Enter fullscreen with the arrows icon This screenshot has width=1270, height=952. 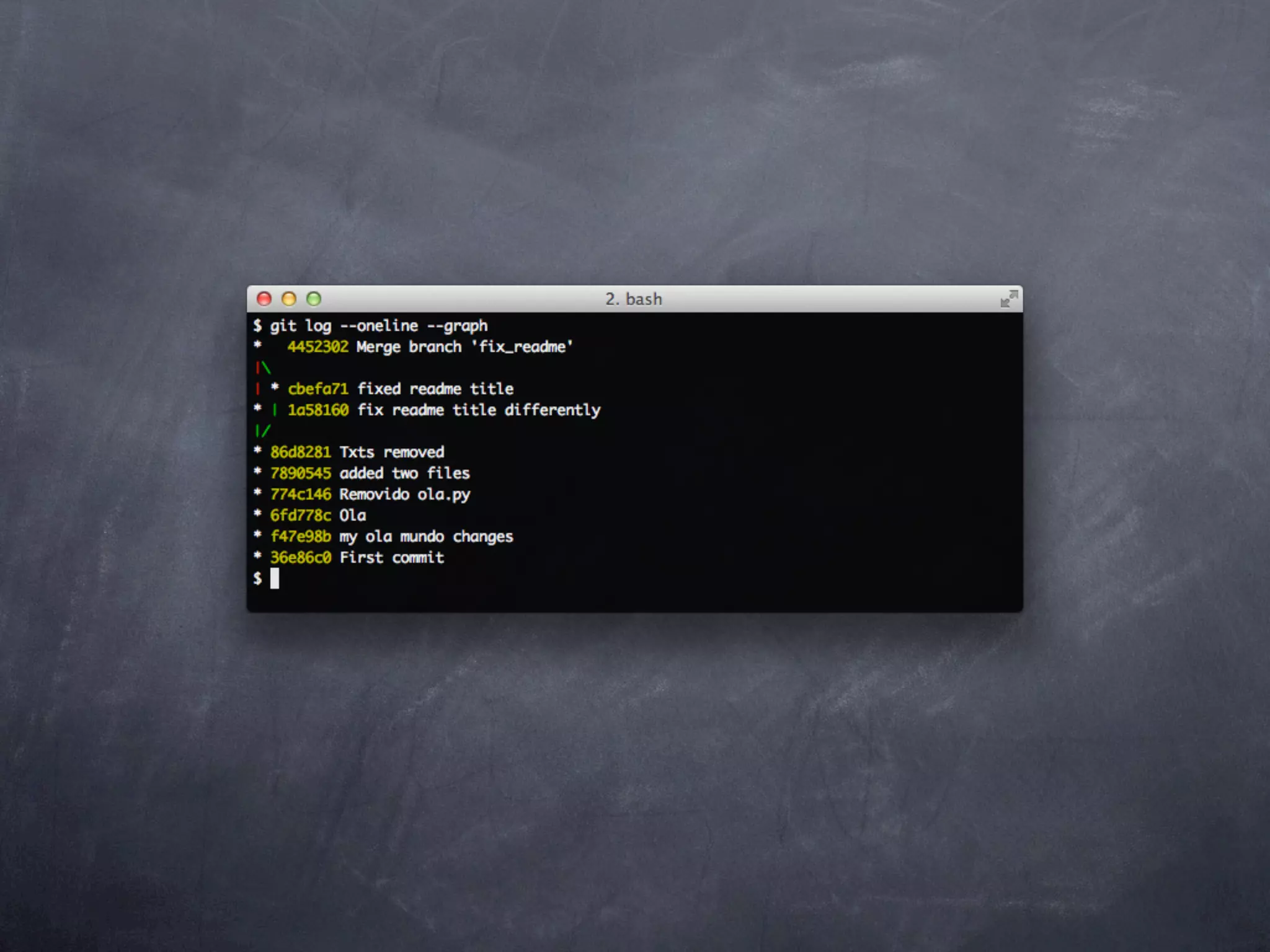1009,299
